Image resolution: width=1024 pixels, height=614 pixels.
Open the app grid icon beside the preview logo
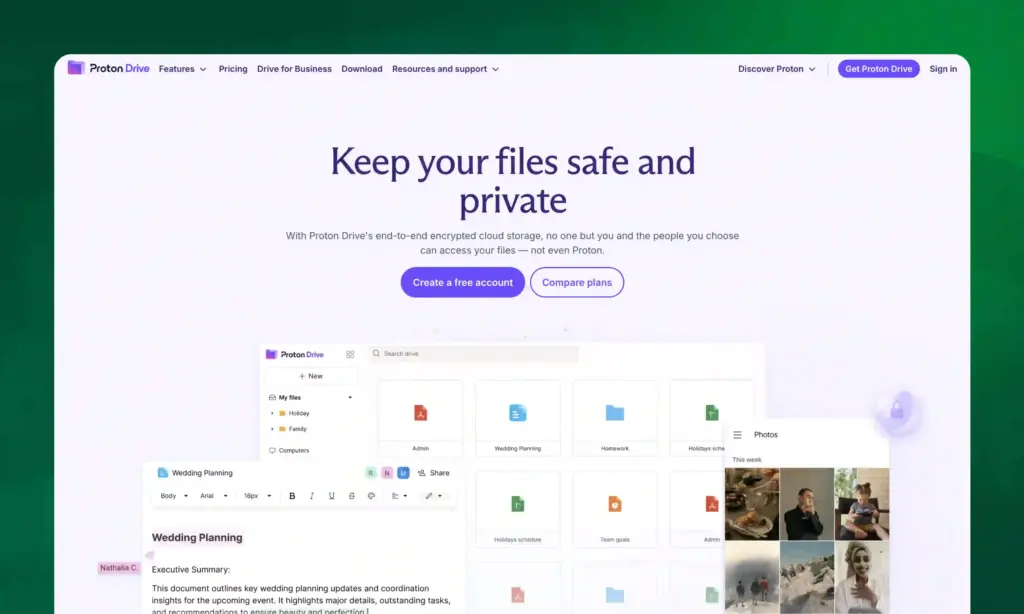350,354
